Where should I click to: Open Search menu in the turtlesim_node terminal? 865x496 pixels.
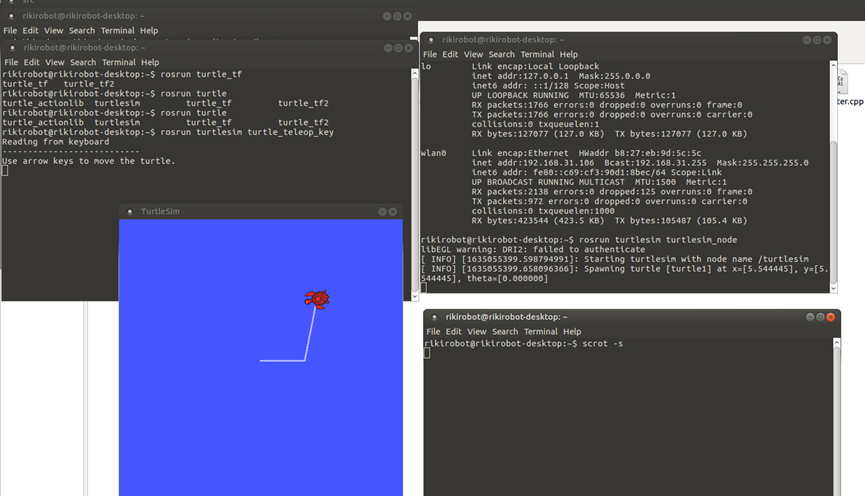tap(501, 54)
